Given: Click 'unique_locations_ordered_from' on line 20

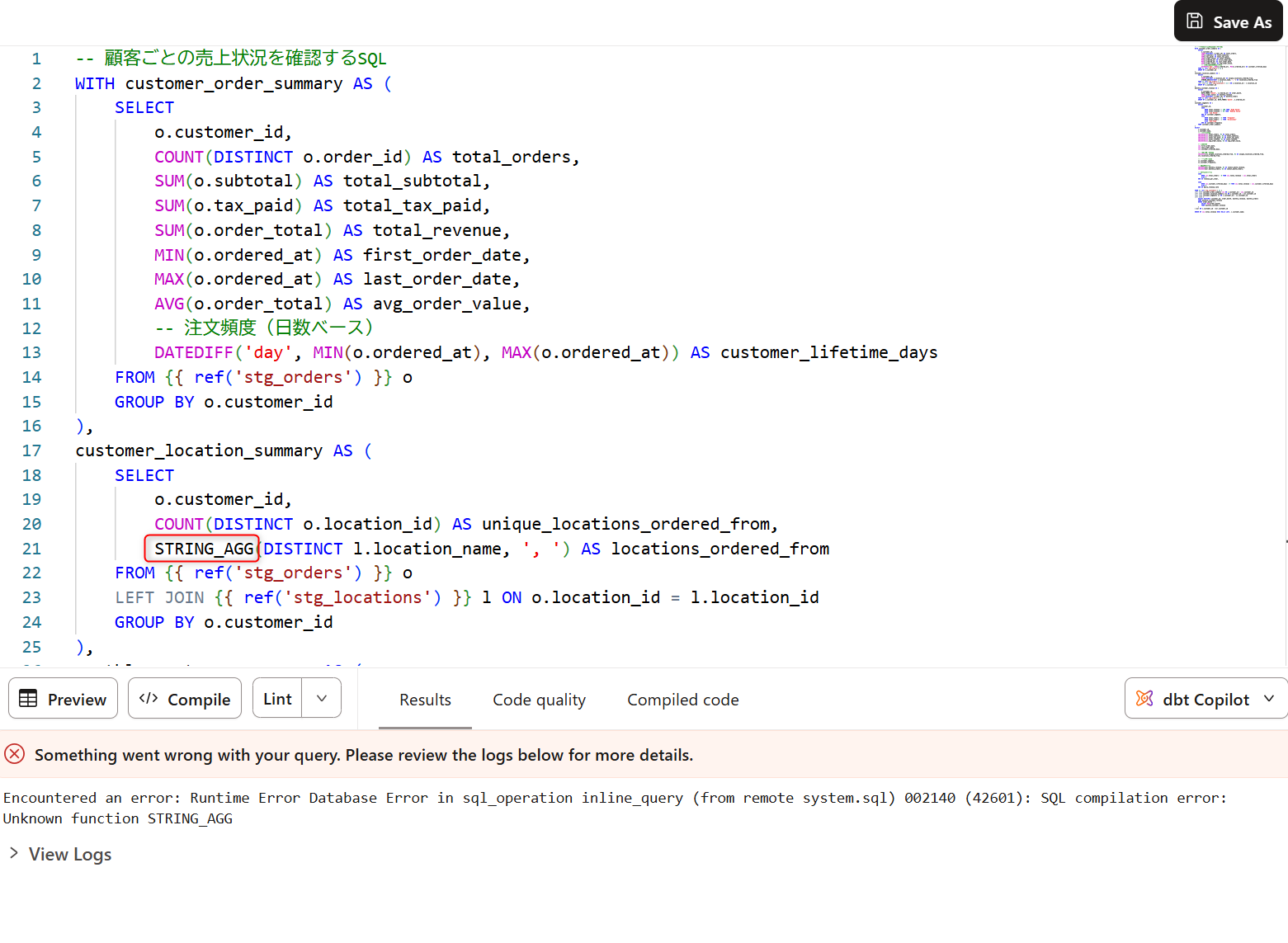Looking at the screenshot, I should click(625, 524).
